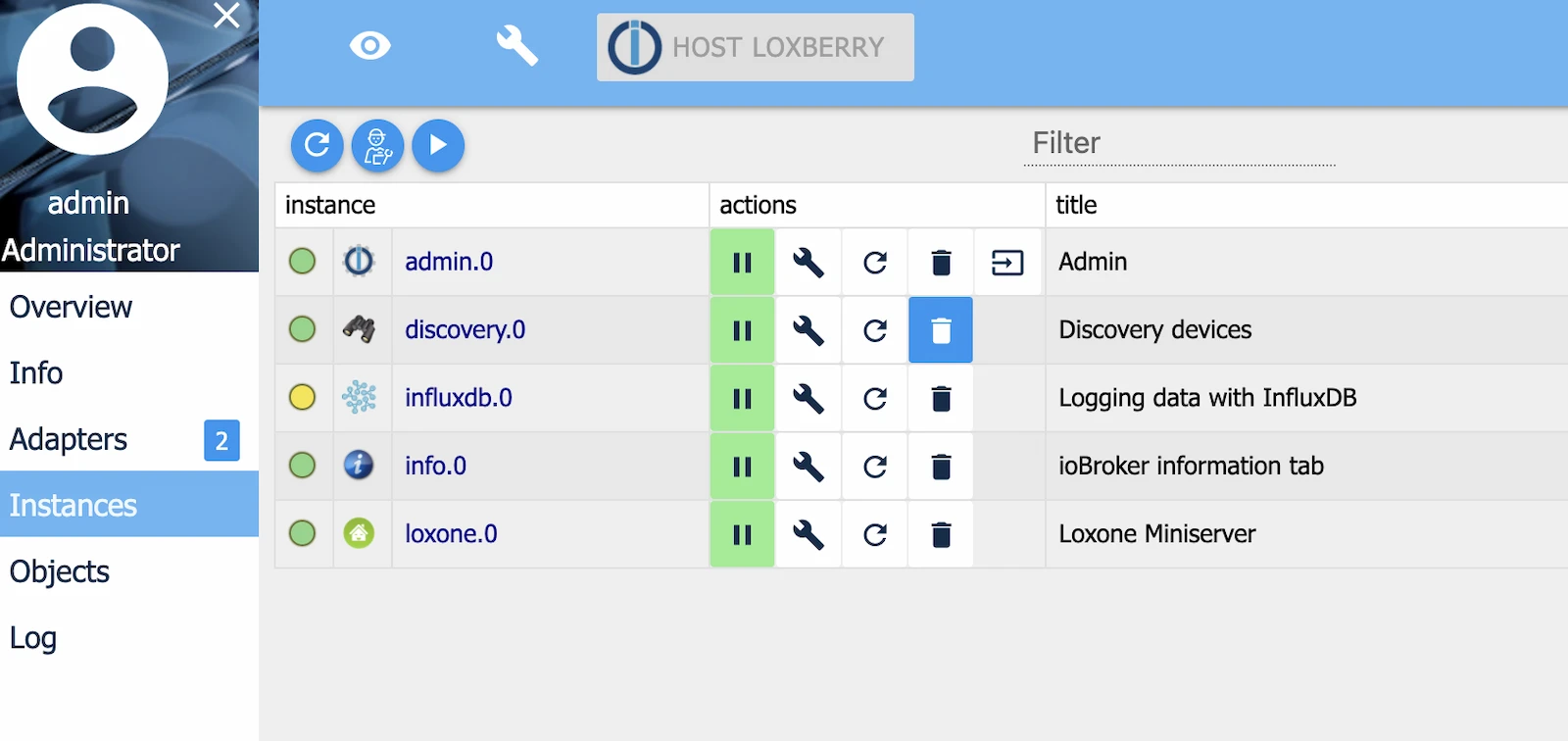Click influxdb.0 yellow status indicator

pos(302,397)
